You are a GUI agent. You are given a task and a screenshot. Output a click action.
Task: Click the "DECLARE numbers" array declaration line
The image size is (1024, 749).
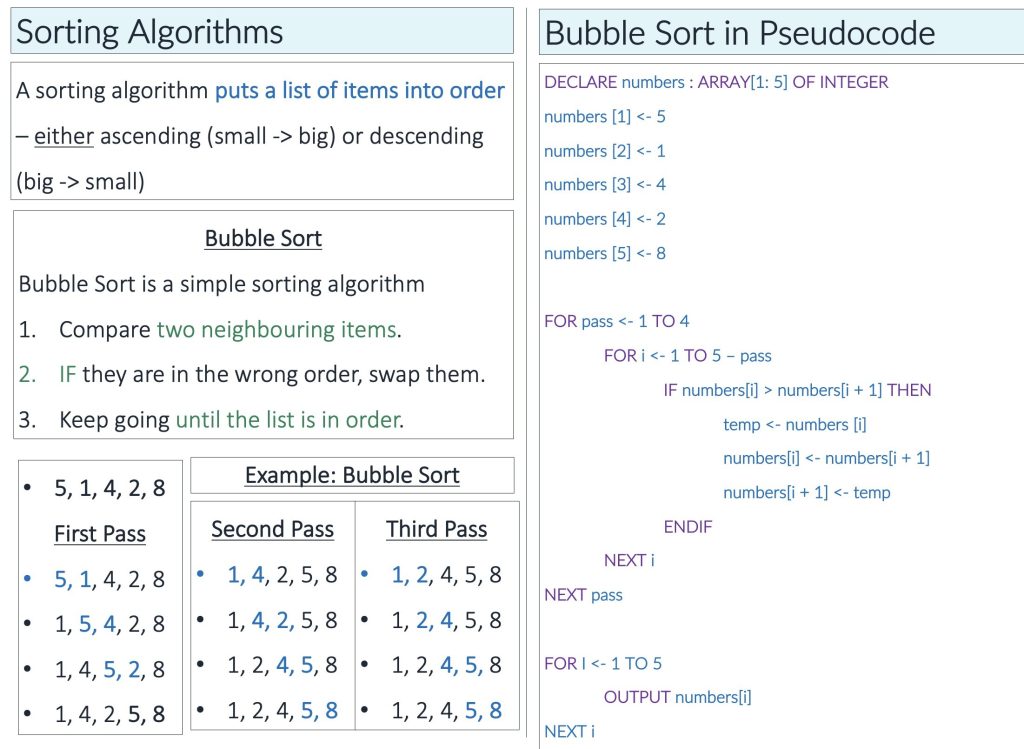click(x=716, y=82)
